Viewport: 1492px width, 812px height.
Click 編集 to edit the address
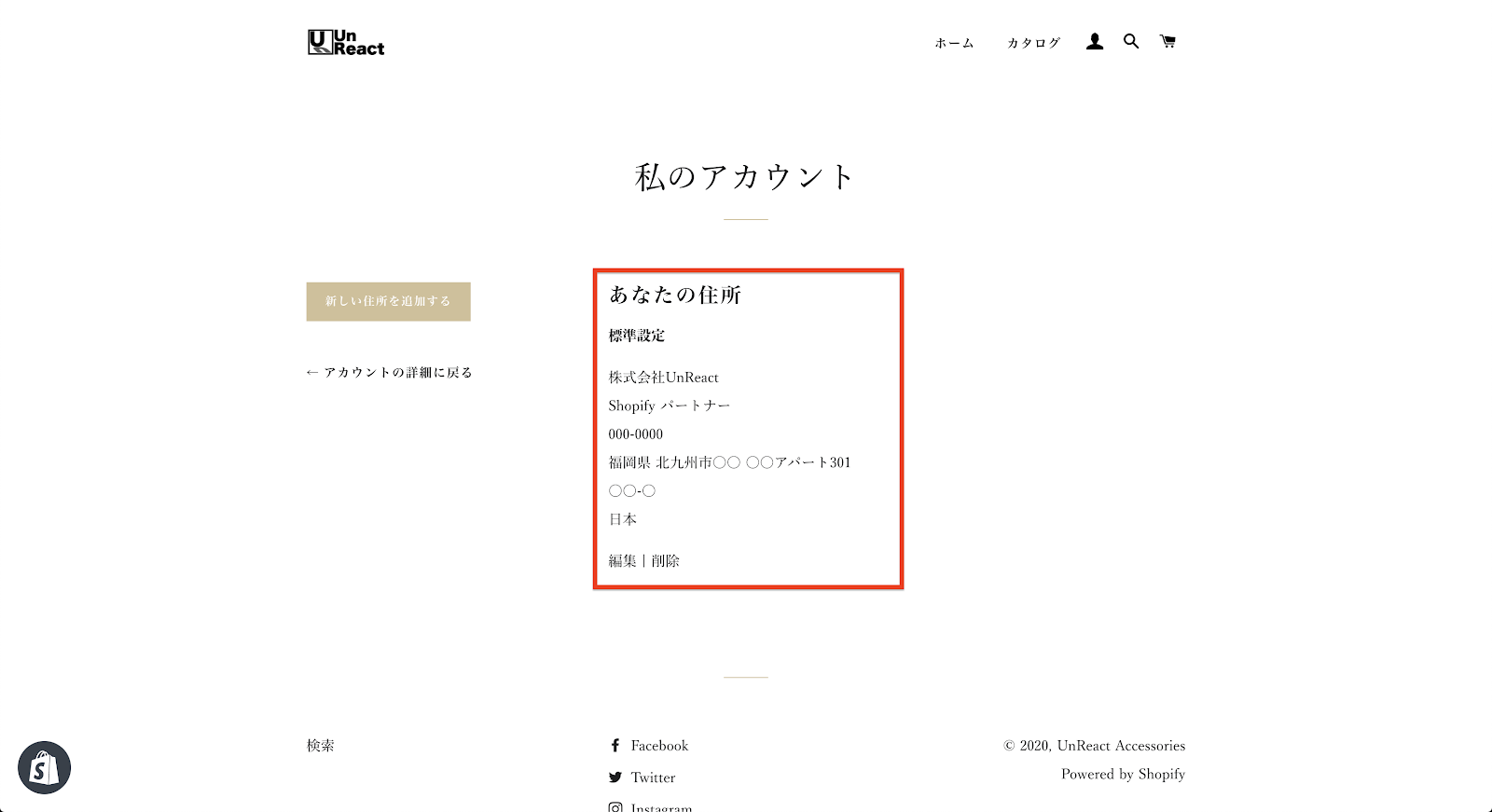point(622,561)
